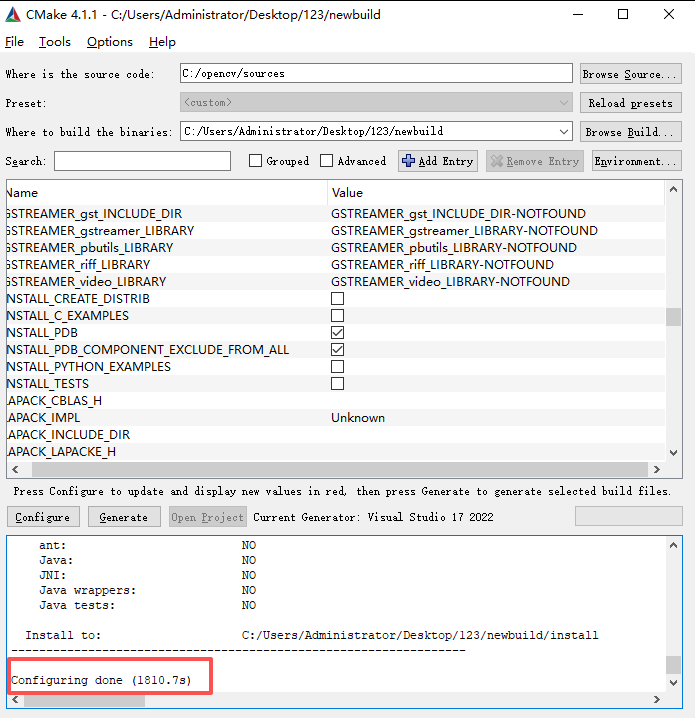Minimize the CMake window

point(578,14)
